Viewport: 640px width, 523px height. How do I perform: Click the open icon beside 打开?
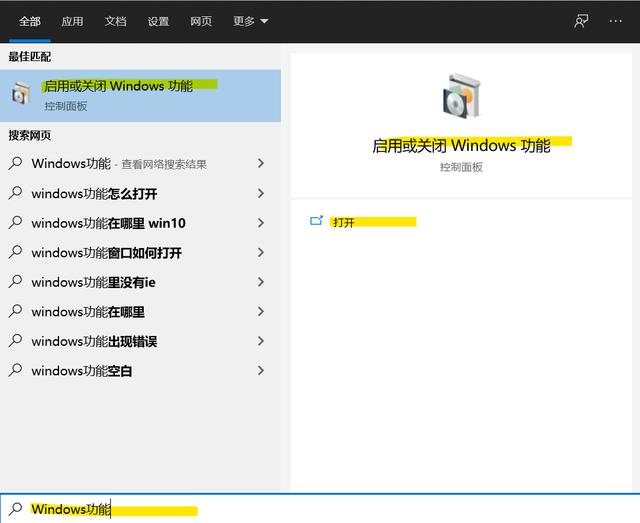click(x=316, y=221)
